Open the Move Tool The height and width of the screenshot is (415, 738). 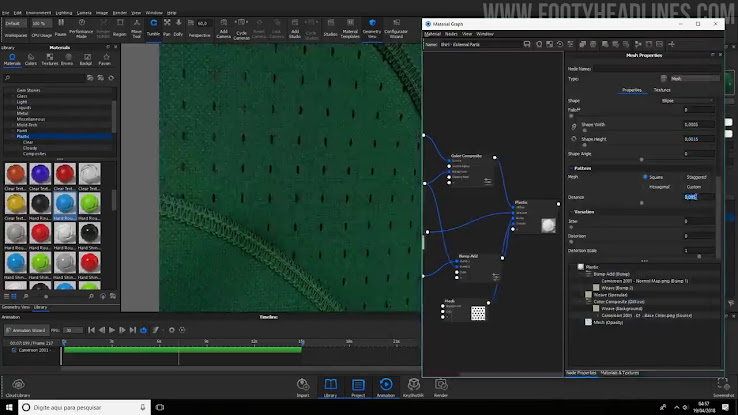[136, 28]
